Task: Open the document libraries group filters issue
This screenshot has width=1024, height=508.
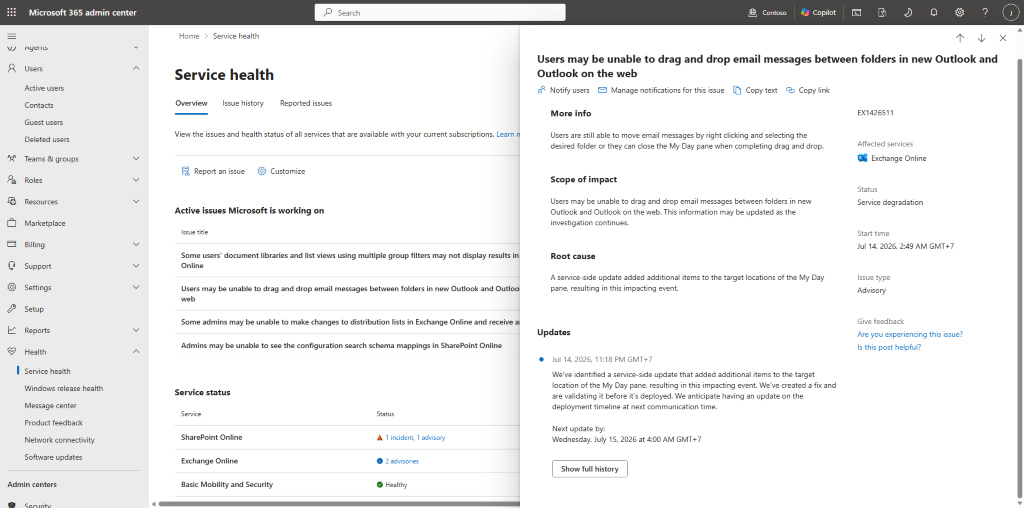Action: [347, 261]
